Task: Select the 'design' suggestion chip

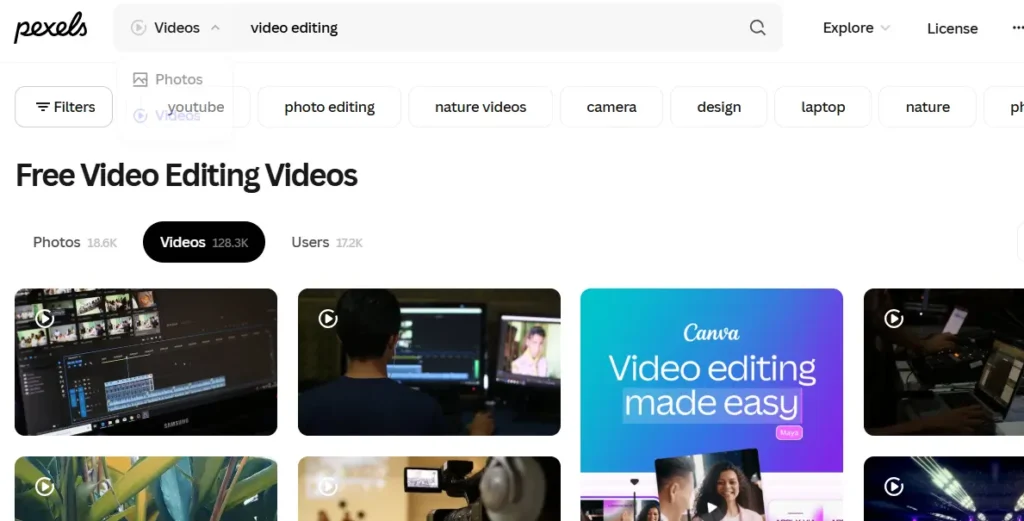Action: (719, 106)
